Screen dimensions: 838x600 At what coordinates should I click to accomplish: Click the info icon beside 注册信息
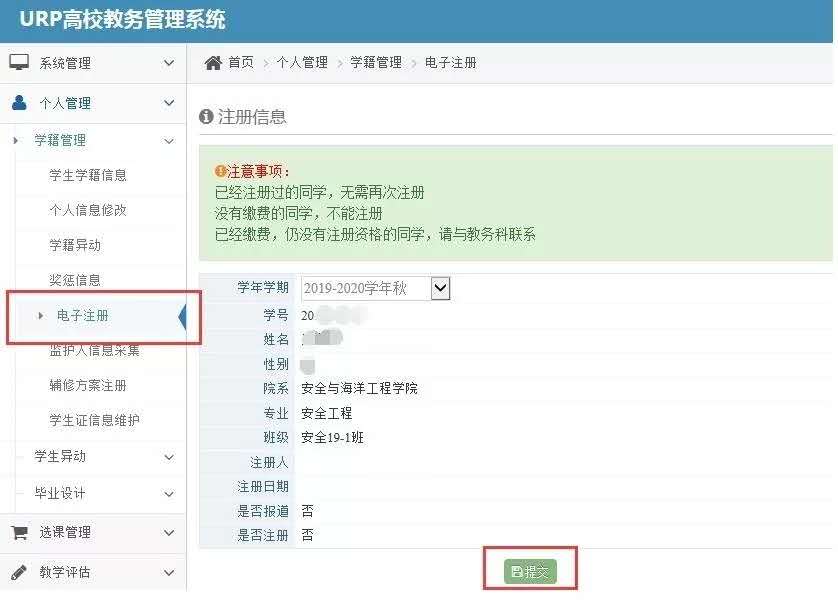coord(206,117)
